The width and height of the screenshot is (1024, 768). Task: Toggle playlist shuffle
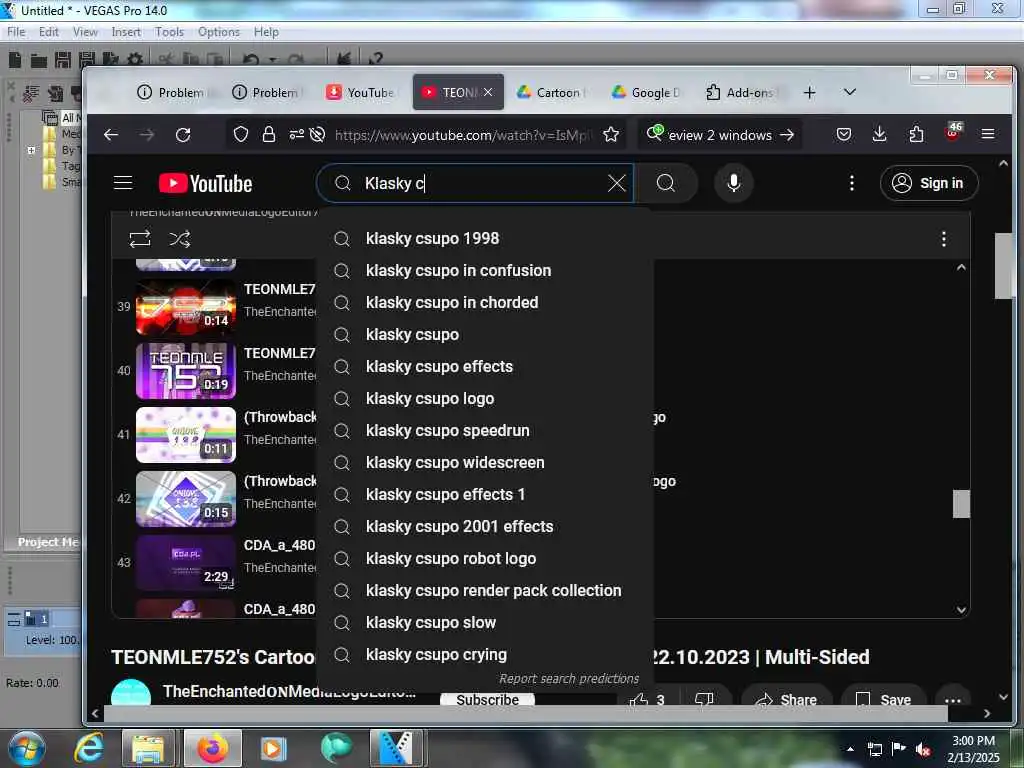pyautogui.click(x=180, y=239)
